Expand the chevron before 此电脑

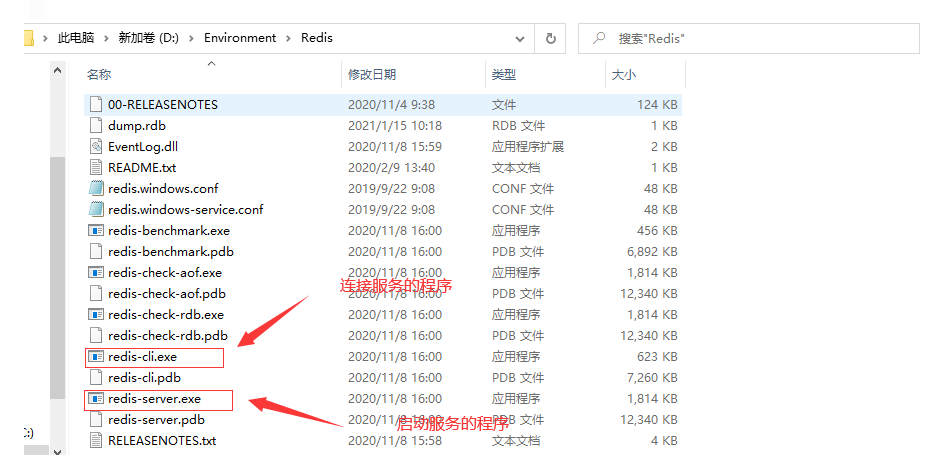point(45,38)
